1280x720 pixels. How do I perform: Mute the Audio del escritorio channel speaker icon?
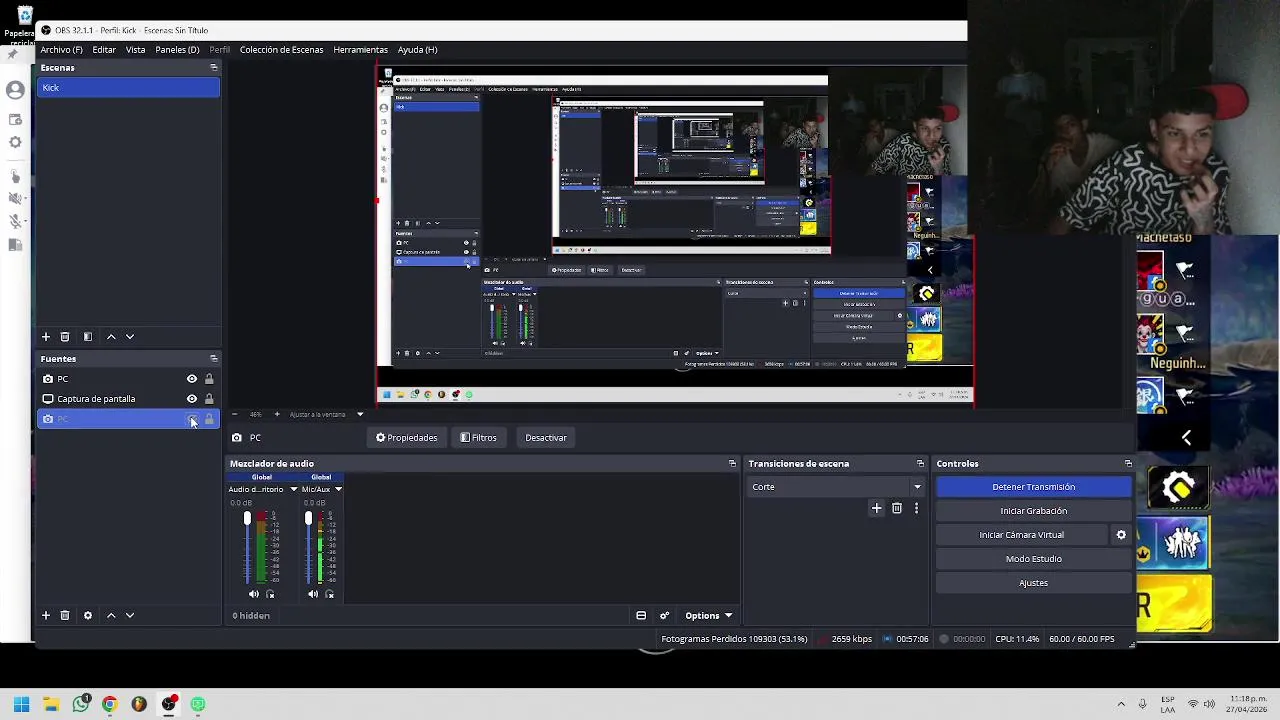pyautogui.click(x=253, y=595)
